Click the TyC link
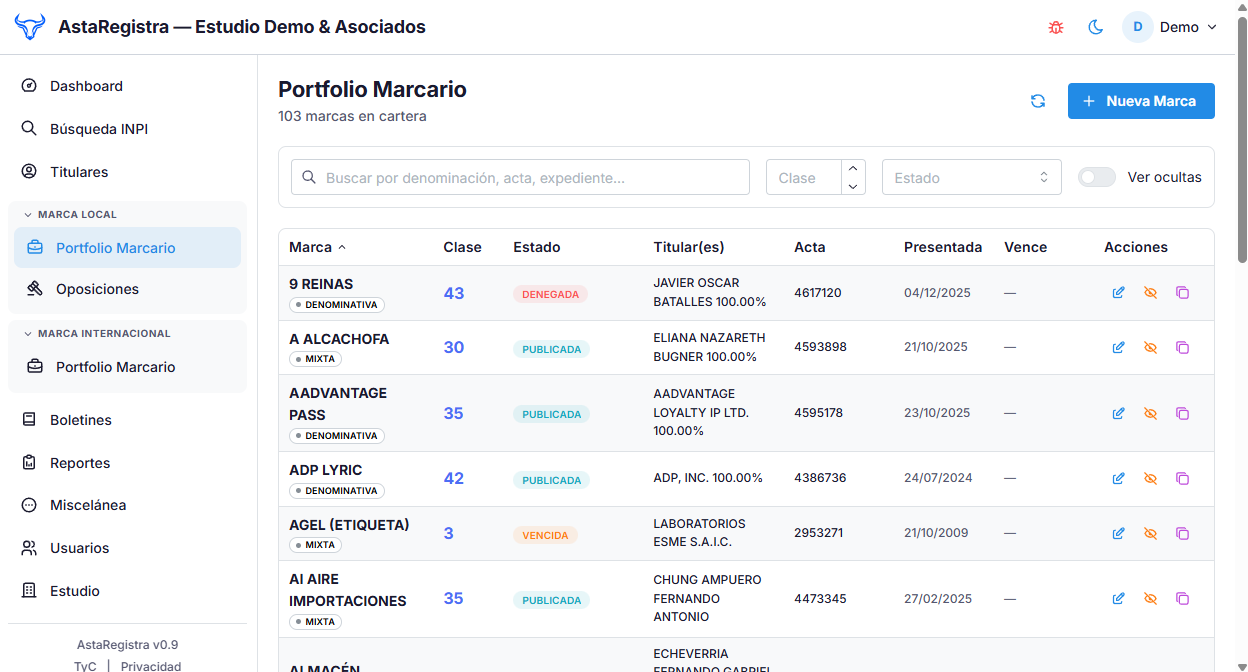 pos(85,666)
